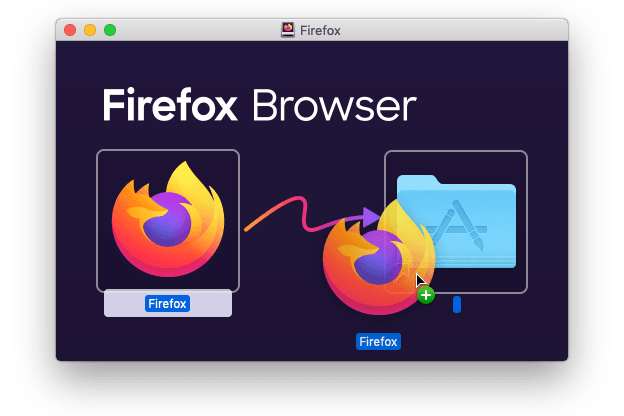Image resolution: width=624 pixels, height=416 pixels.
Task: Click the Firefox disk image icon in title bar
Action: pyautogui.click(x=288, y=30)
